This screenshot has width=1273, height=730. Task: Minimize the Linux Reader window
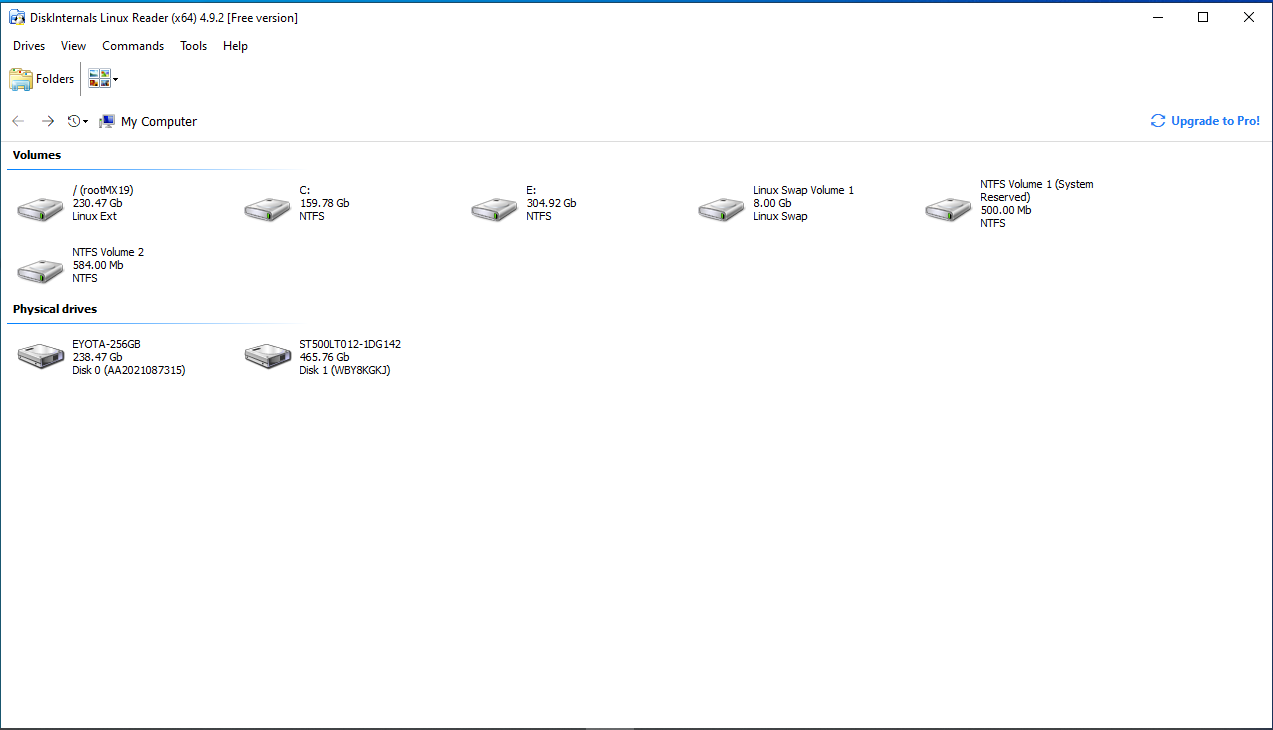pyautogui.click(x=1158, y=17)
